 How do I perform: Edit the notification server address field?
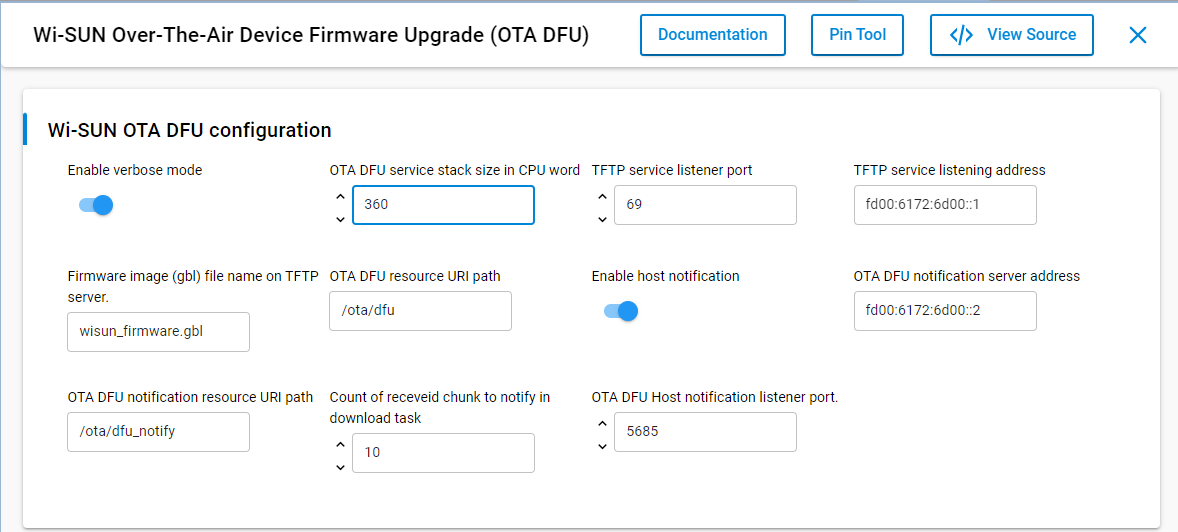(x=945, y=310)
